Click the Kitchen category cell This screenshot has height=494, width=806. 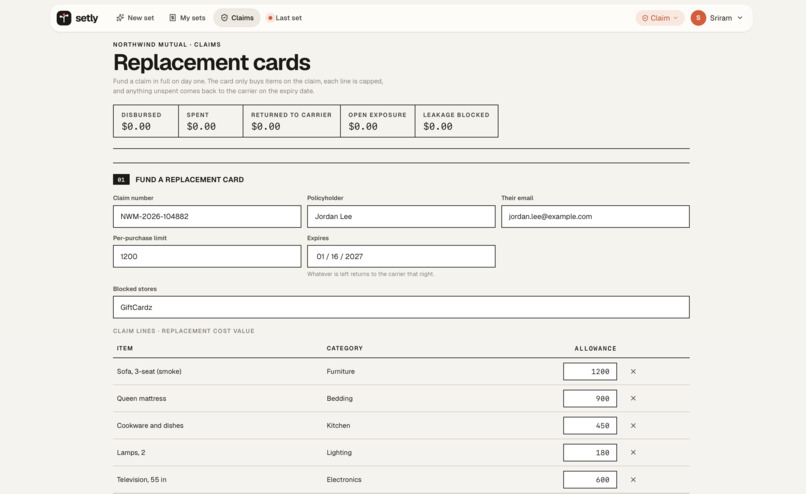(x=338, y=426)
